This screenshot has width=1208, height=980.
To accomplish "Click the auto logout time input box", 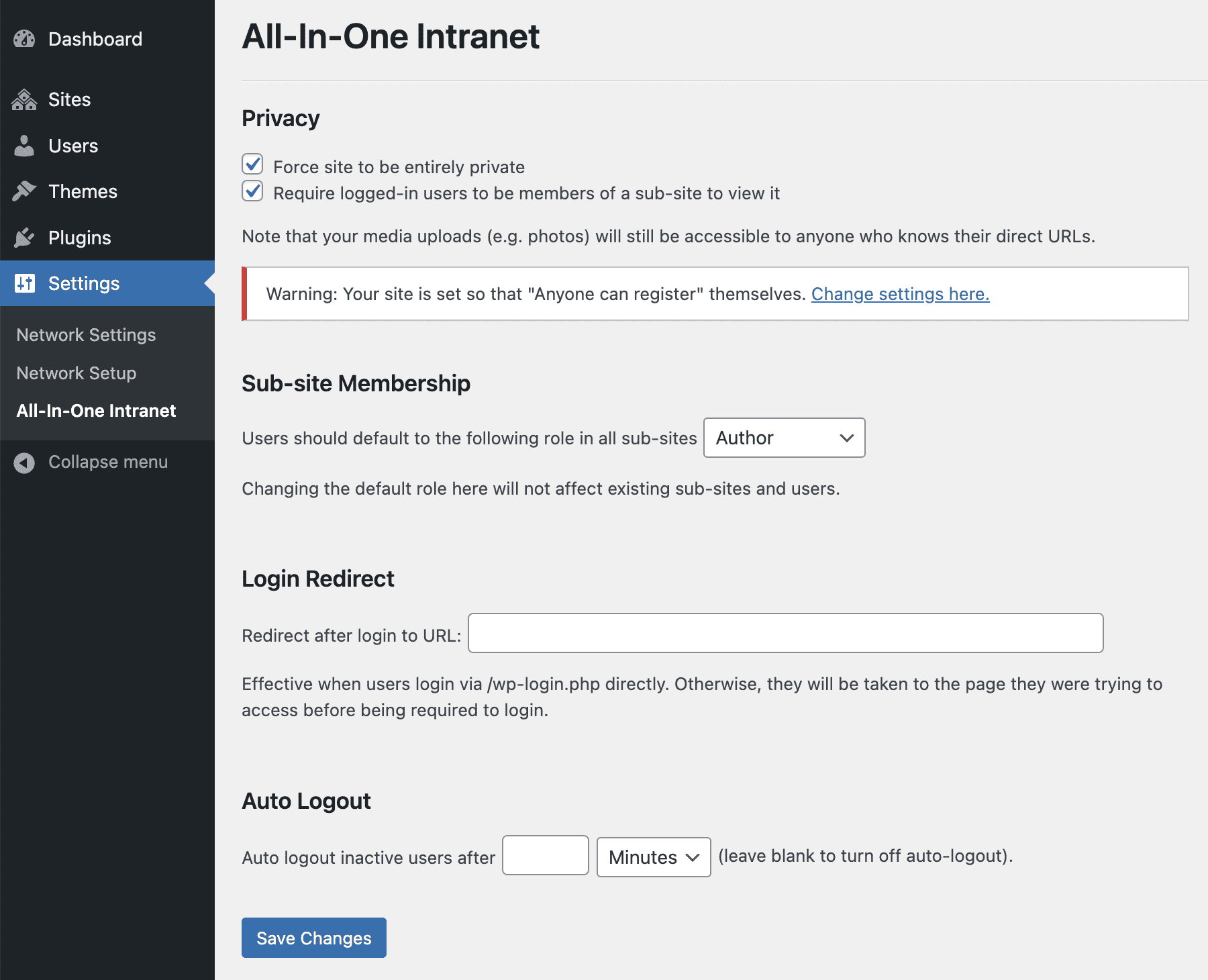I will (545, 855).
